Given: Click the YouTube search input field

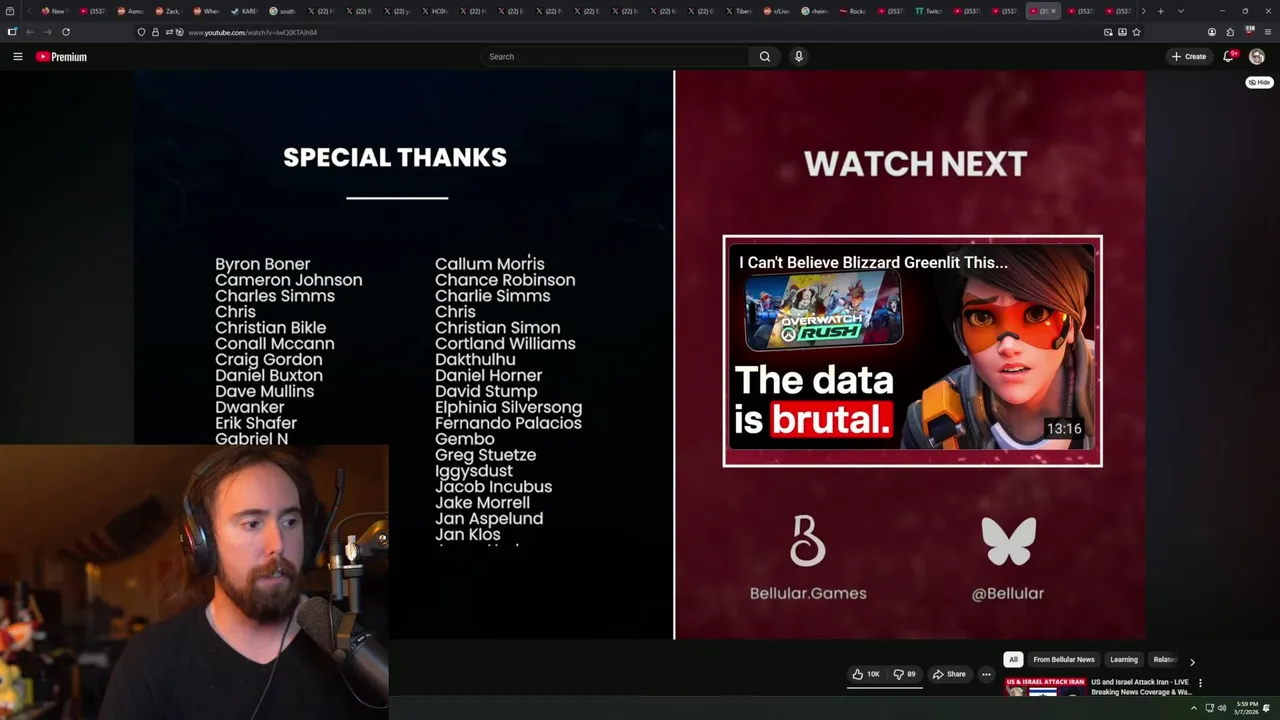Looking at the screenshot, I should pos(615,57).
